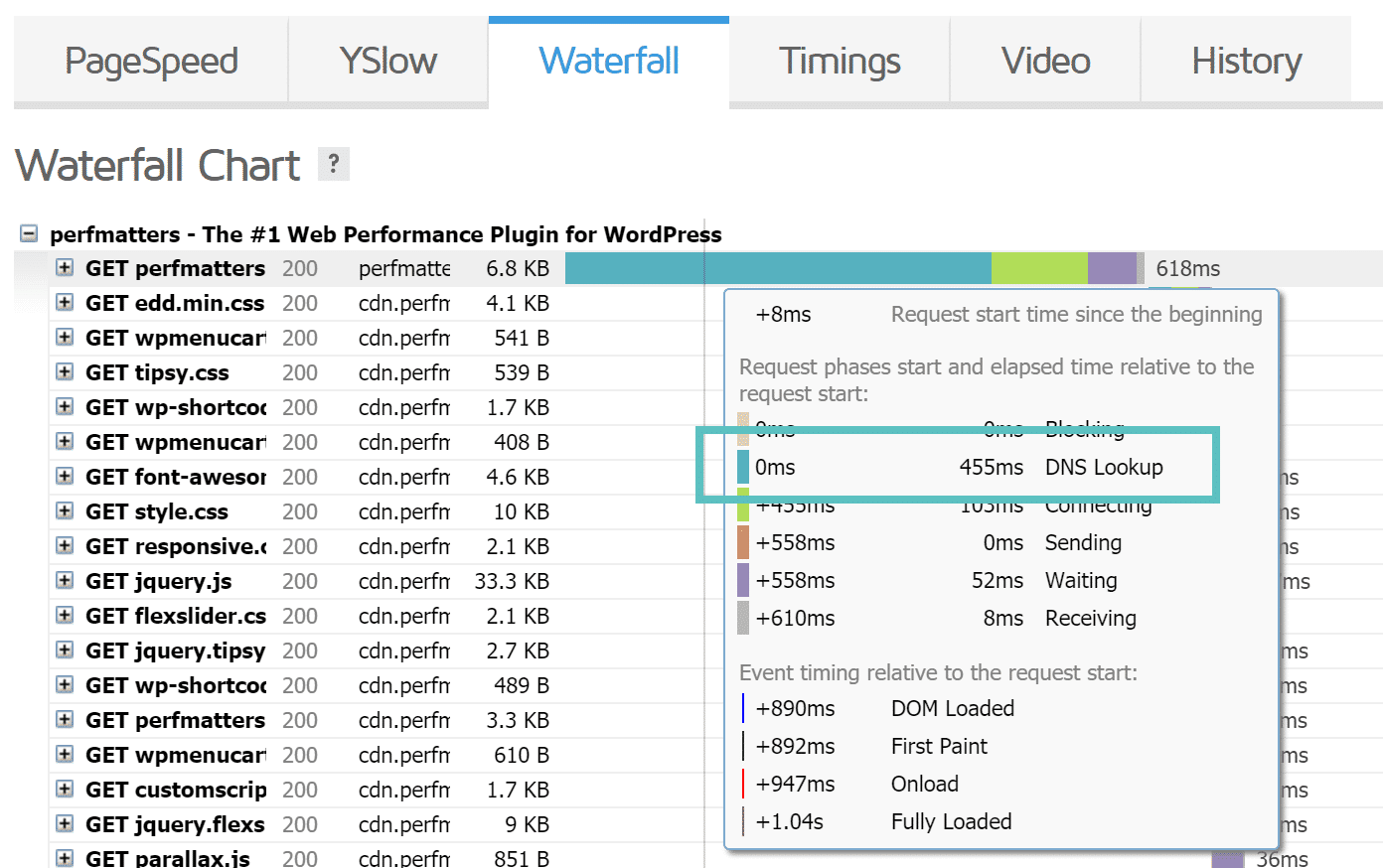Expand the GET perfmatters request details
This screenshot has width=1383, height=868.
[64, 267]
